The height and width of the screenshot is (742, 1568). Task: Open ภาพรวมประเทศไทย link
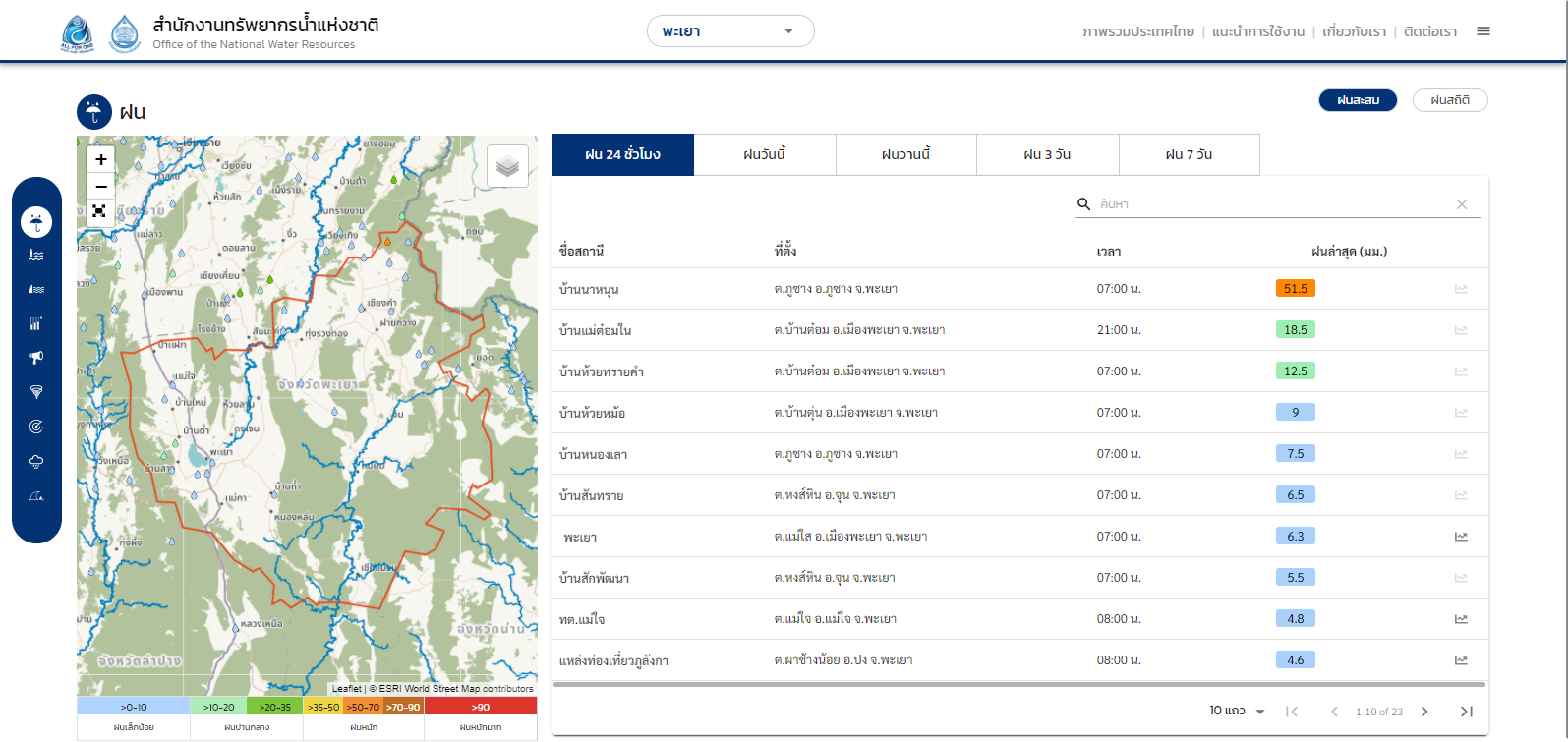tap(1137, 31)
